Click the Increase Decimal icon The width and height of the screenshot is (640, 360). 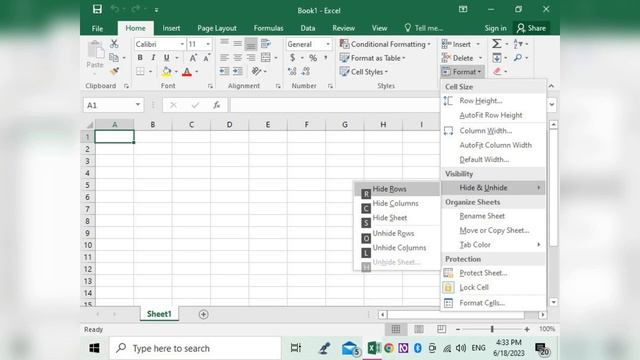(292, 71)
